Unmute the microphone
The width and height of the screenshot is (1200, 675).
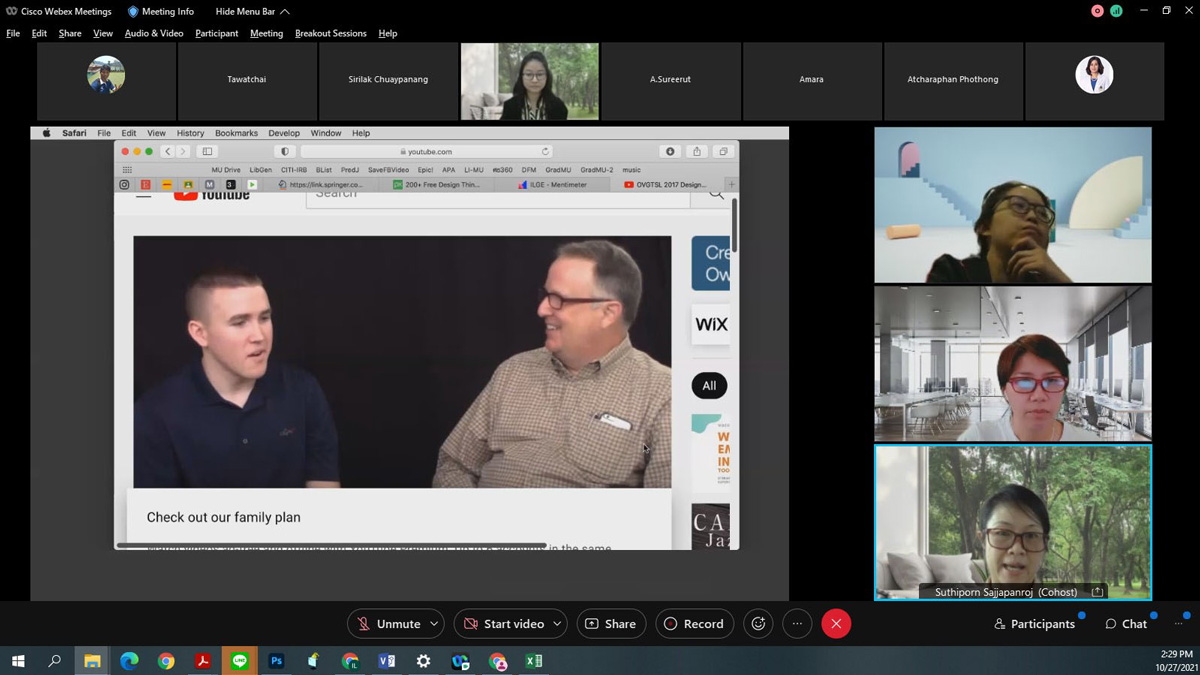pyautogui.click(x=388, y=624)
